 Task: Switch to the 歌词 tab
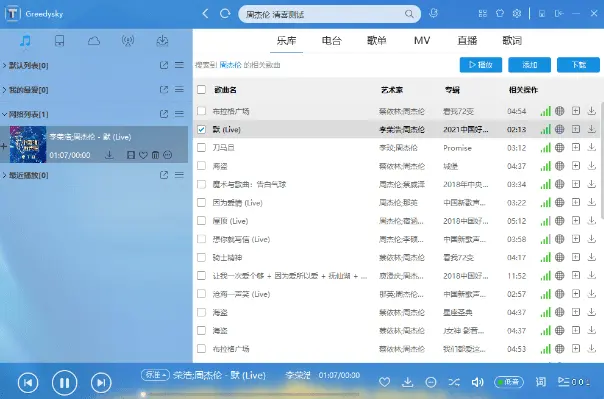[x=512, y=40]
